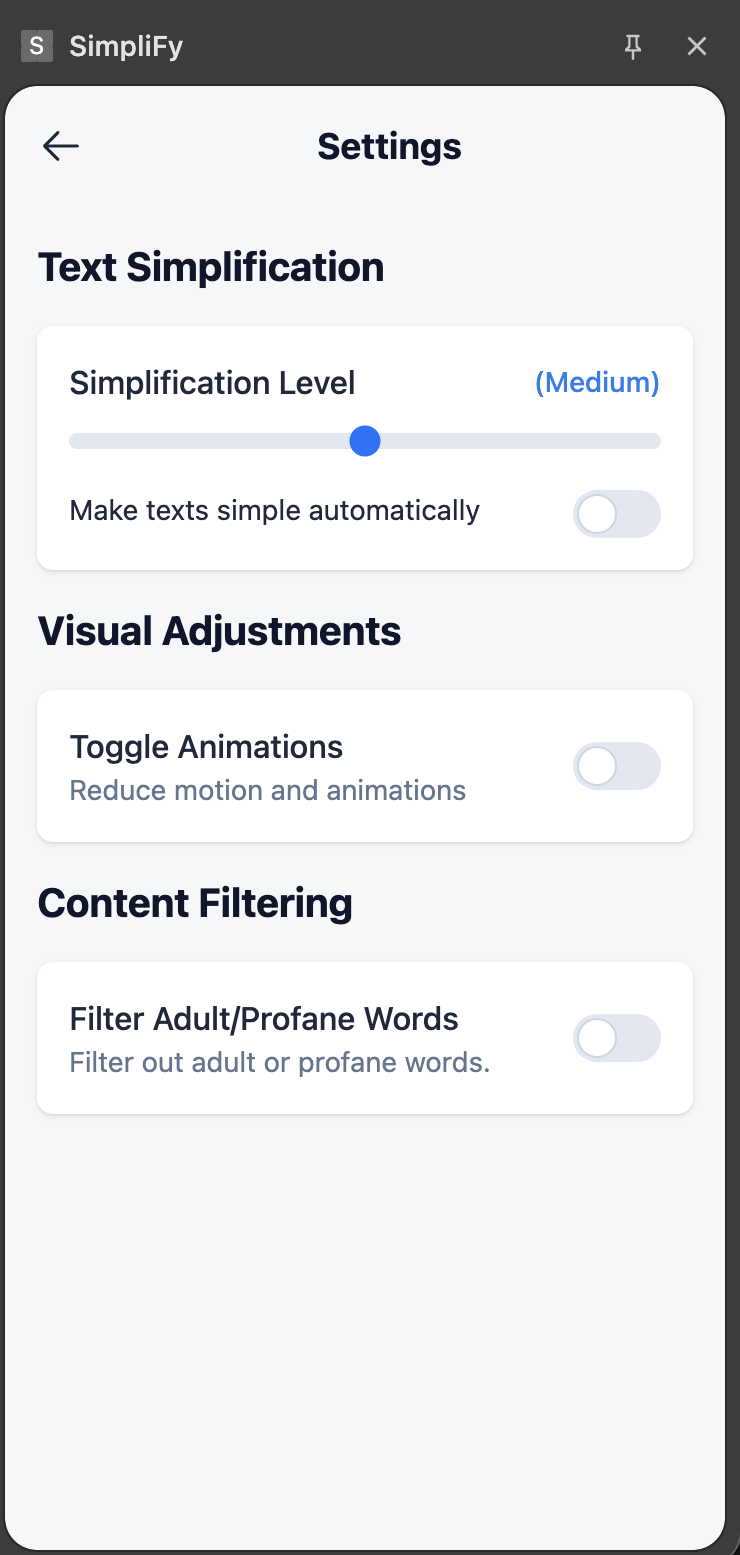Viewport: 740px width, 1555px height.
Task: Click the Simplification Level slider handle
Action: [365, 441]
